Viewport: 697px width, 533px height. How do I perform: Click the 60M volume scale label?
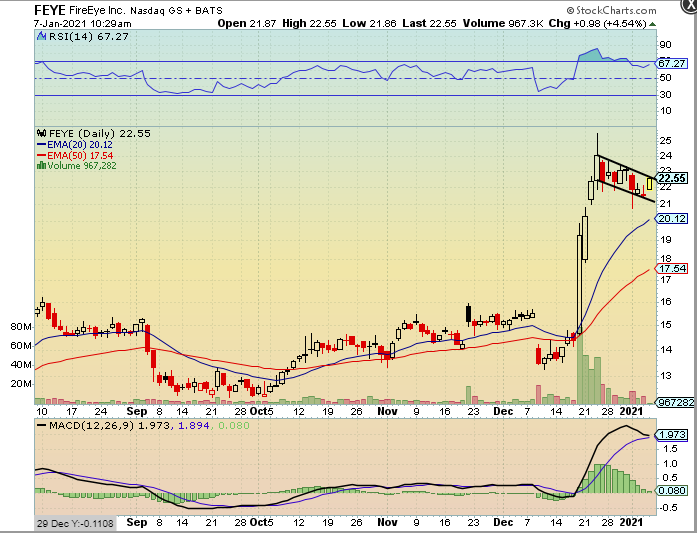20,345
